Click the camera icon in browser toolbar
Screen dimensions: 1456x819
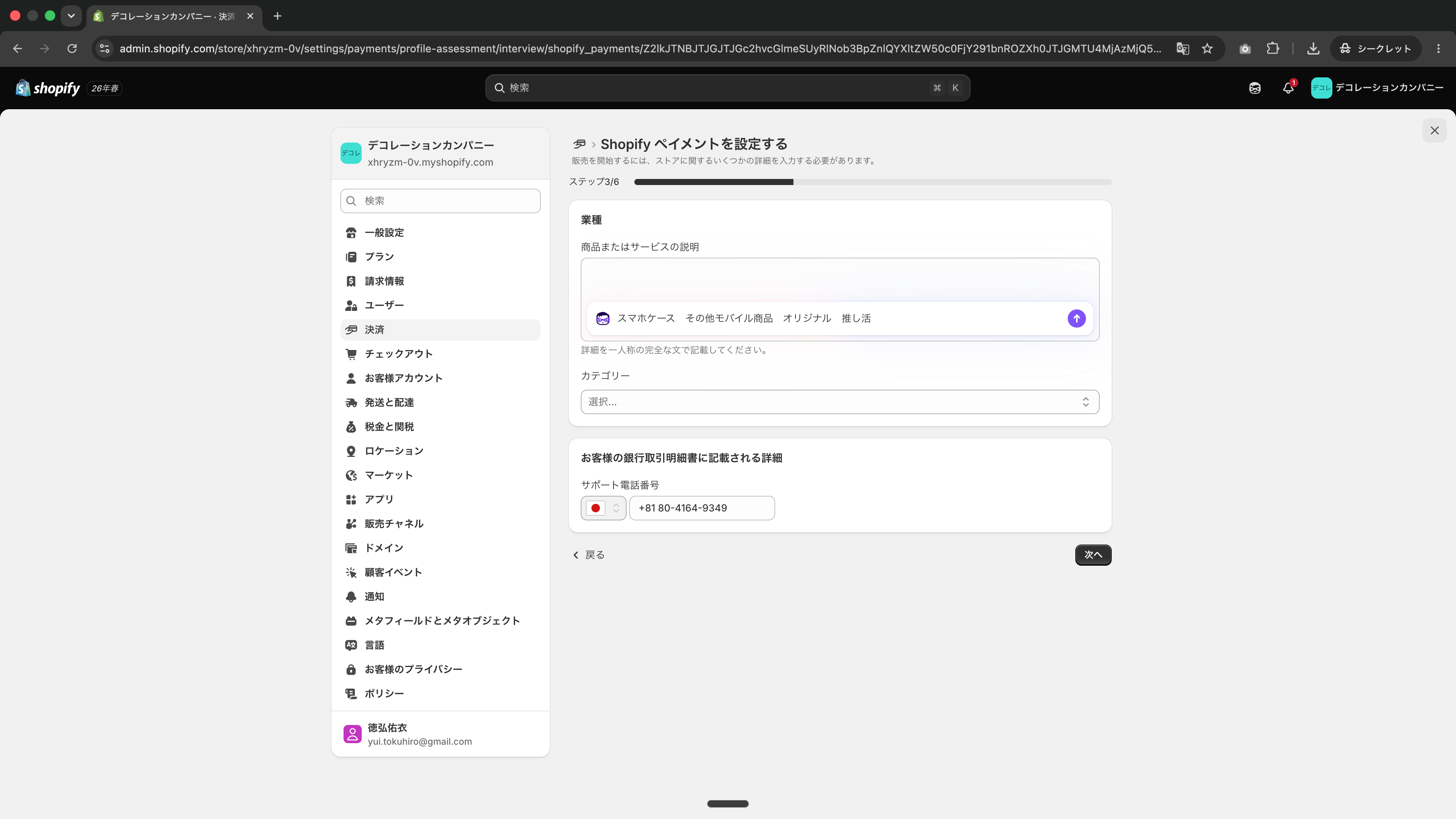click(1244, 49)
